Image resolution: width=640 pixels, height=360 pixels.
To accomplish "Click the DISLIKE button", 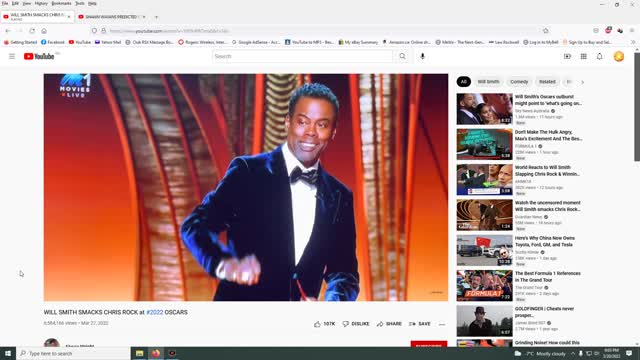I will pyautogui.click(x=356, y=324).
